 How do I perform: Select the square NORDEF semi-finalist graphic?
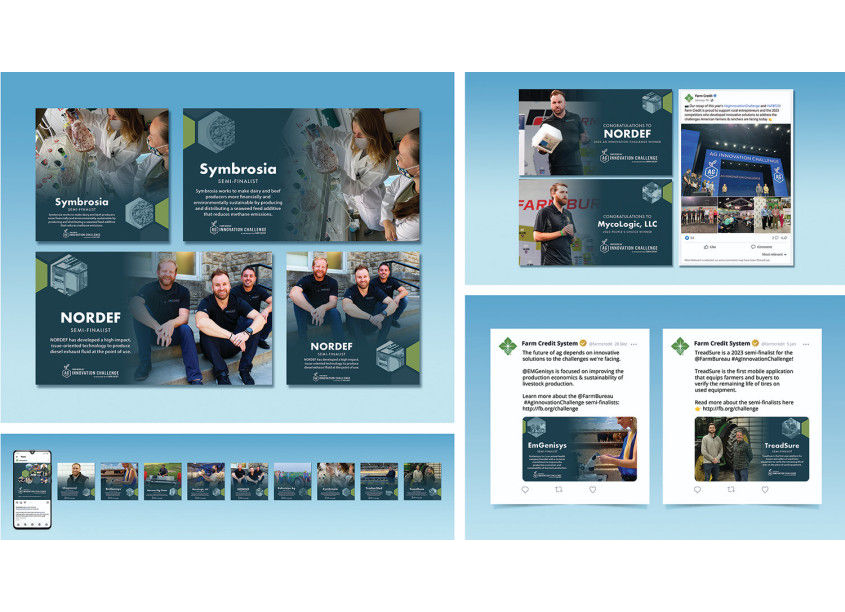pos(353,318)
